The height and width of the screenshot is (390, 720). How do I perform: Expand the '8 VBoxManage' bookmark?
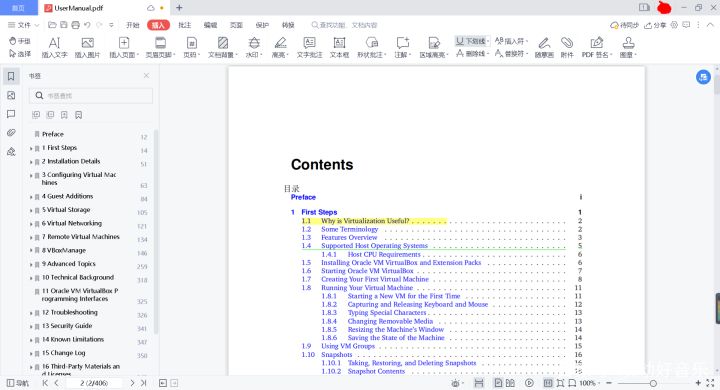pyautogui.click(x=31, y=251)
